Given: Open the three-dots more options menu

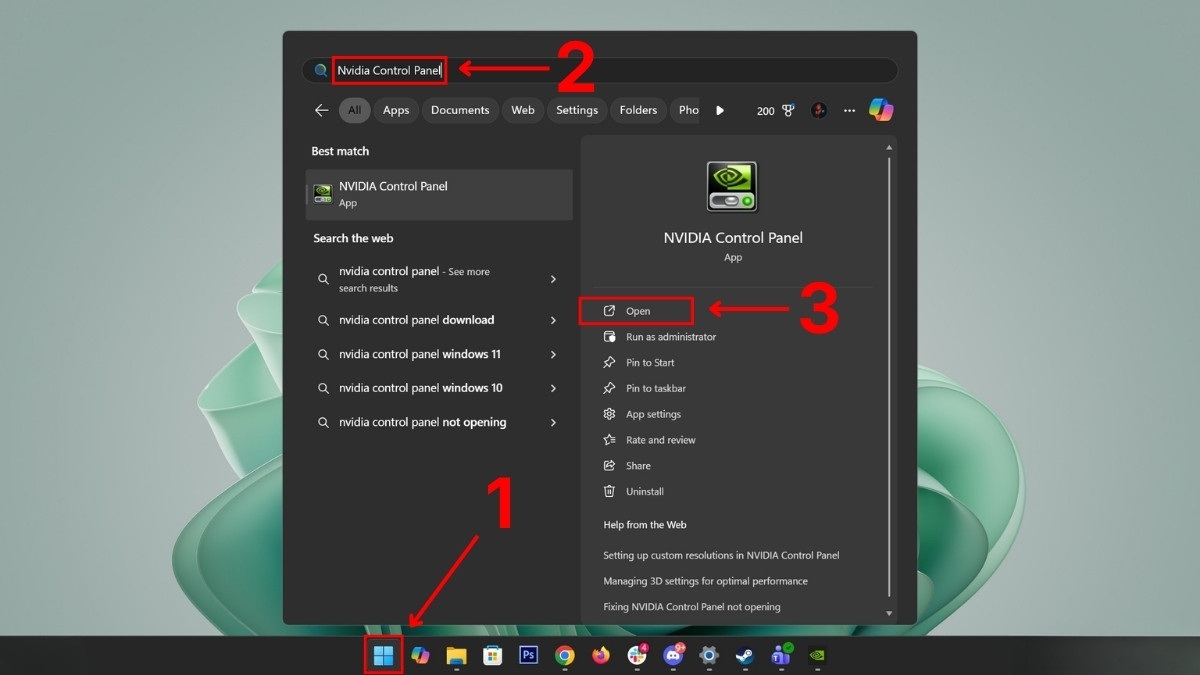Looking at the screenshot, I should [x=850, y=110].
